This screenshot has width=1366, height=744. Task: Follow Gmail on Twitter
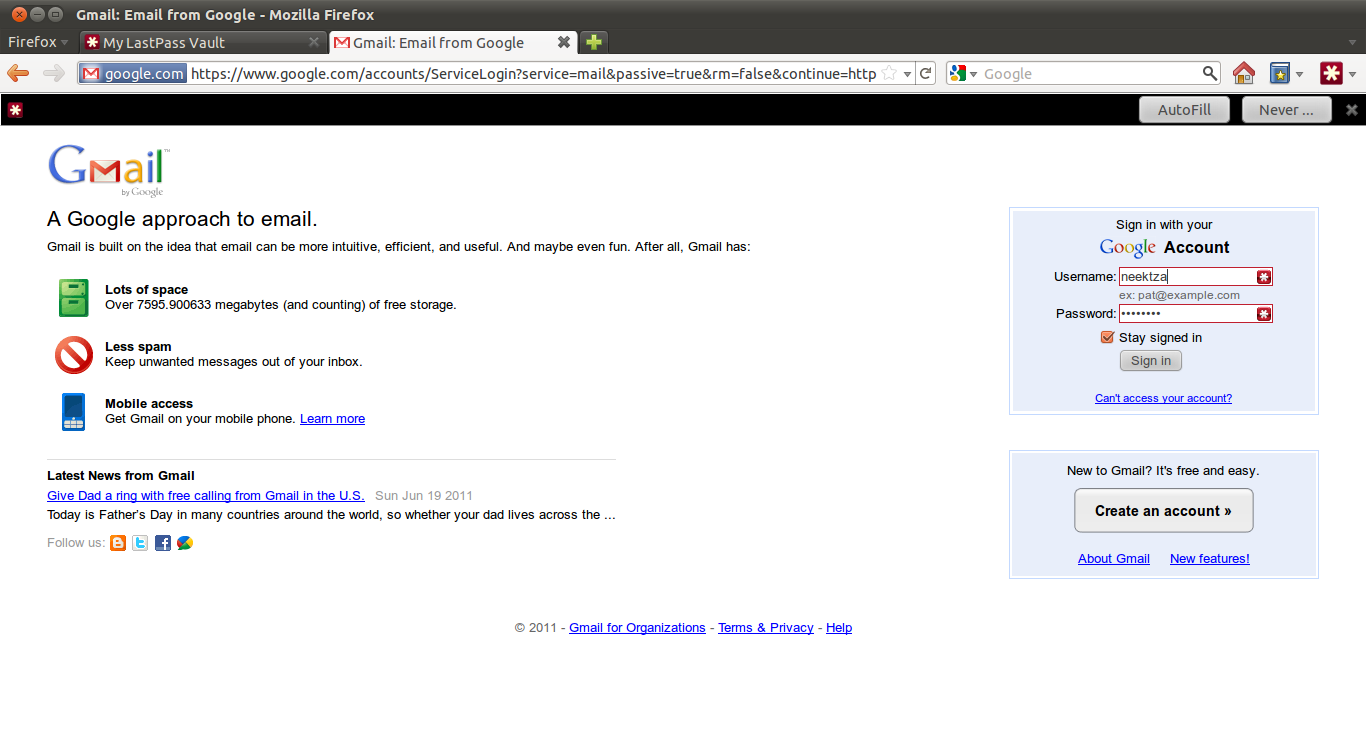140,543
